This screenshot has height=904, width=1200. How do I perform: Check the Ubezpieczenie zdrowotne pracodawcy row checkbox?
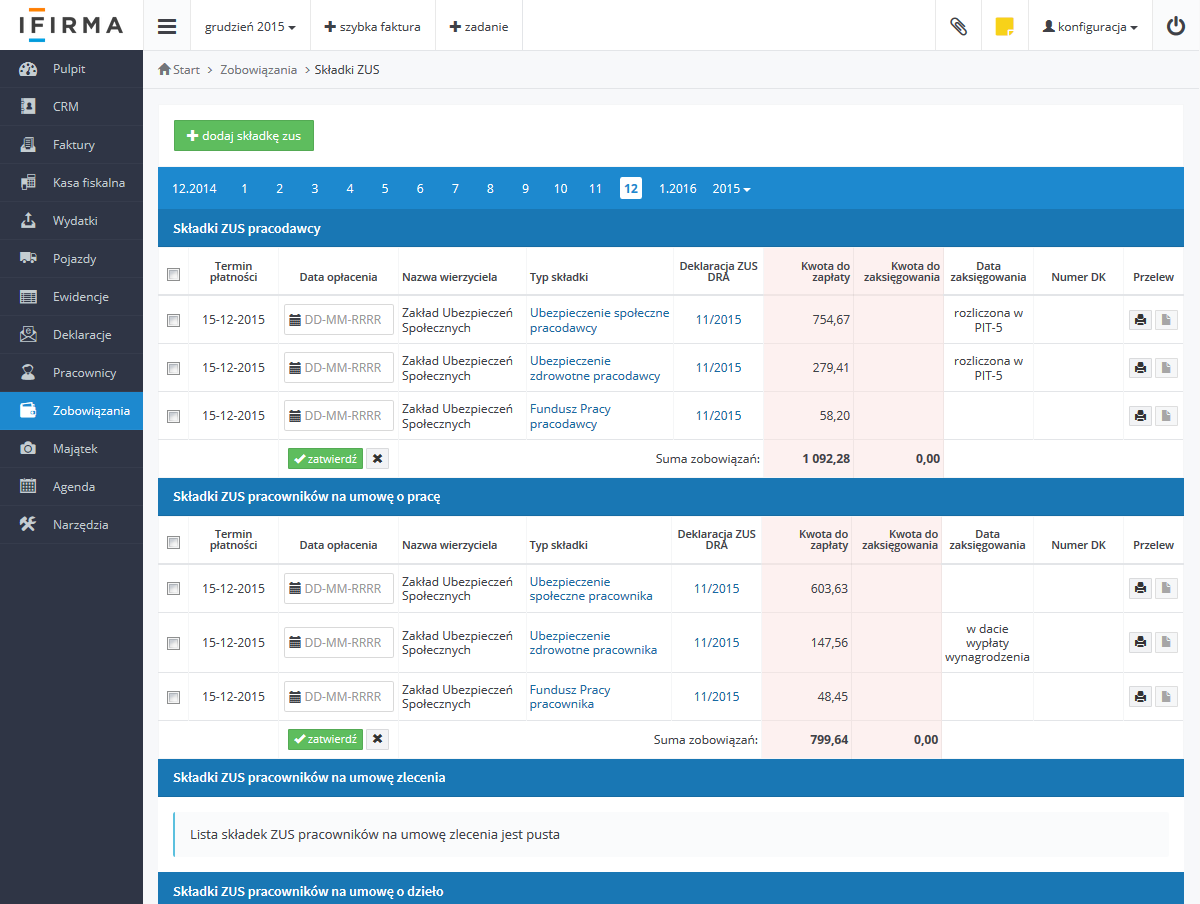tap(173, 368)
